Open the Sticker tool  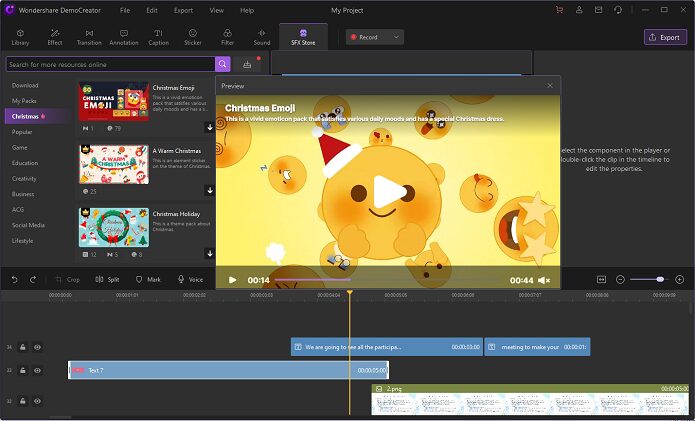193,37
